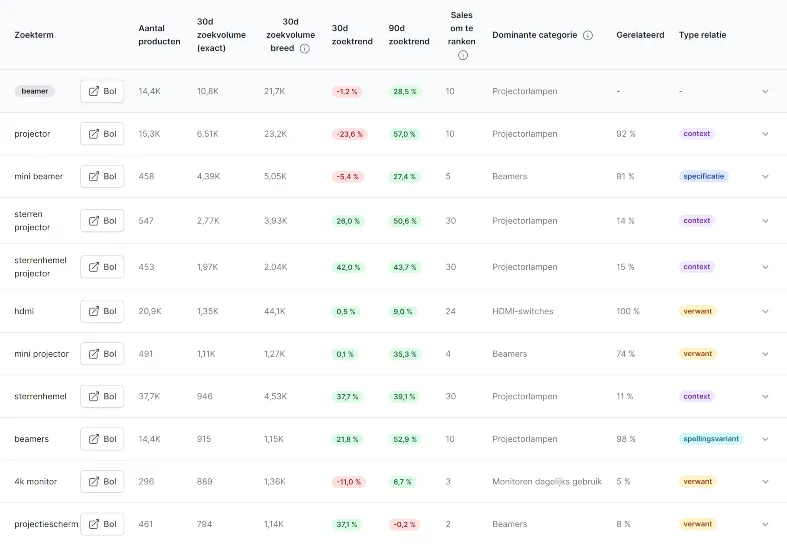Open beamer on Bol via external link

pos(102,91)
